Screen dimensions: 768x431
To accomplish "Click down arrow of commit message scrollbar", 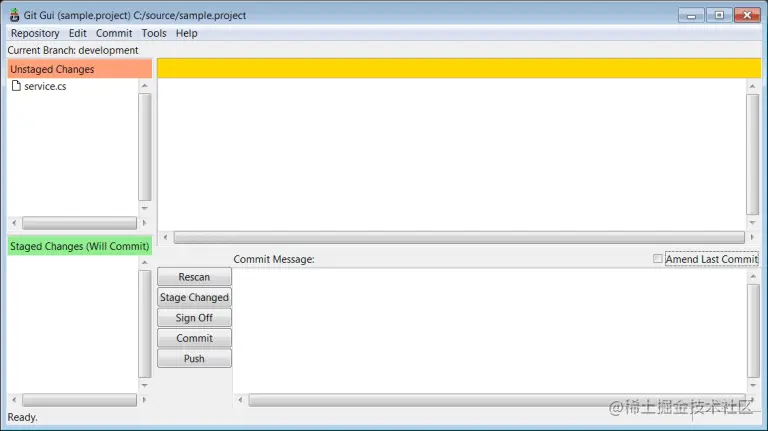I will coord(753,385).
